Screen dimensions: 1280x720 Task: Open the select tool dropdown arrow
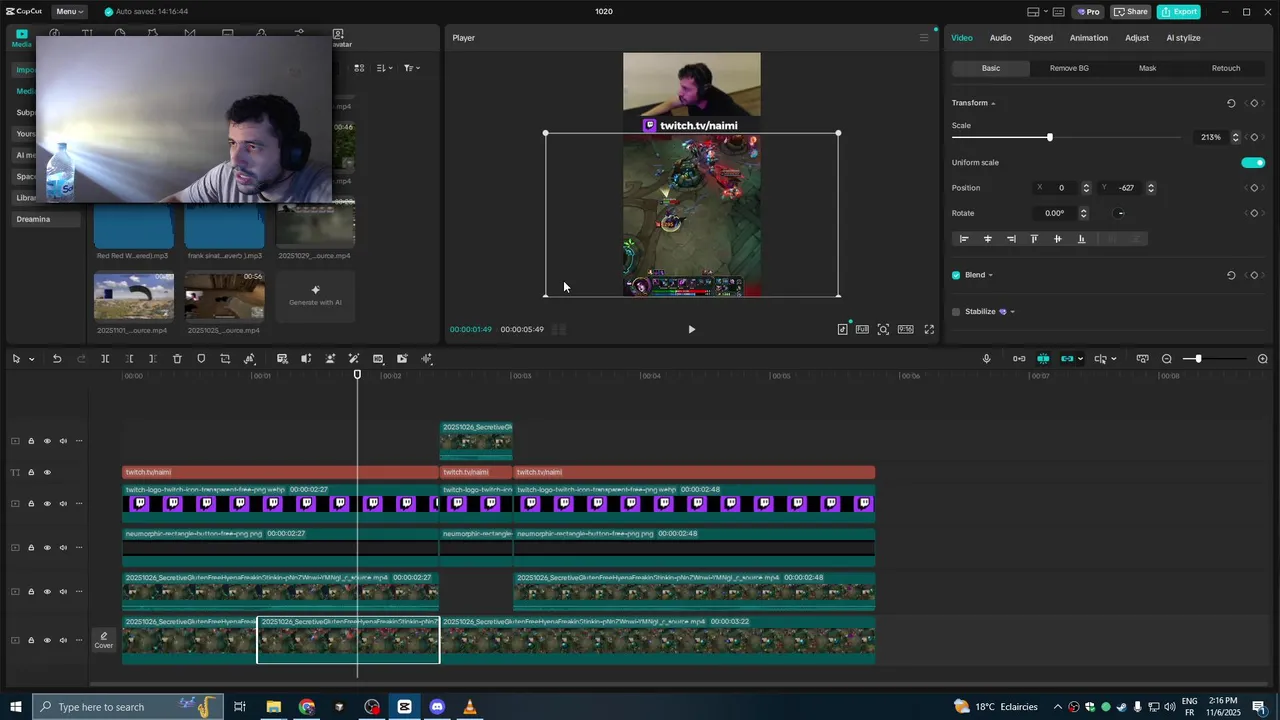32,359
